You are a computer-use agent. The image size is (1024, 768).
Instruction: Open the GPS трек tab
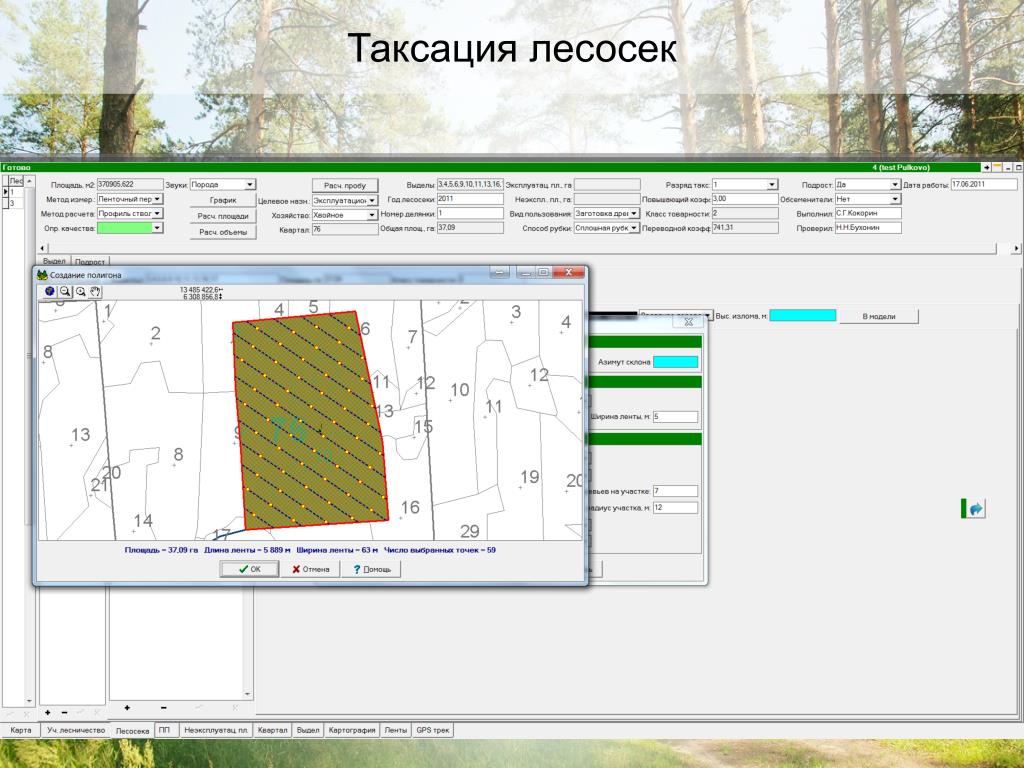433,731
